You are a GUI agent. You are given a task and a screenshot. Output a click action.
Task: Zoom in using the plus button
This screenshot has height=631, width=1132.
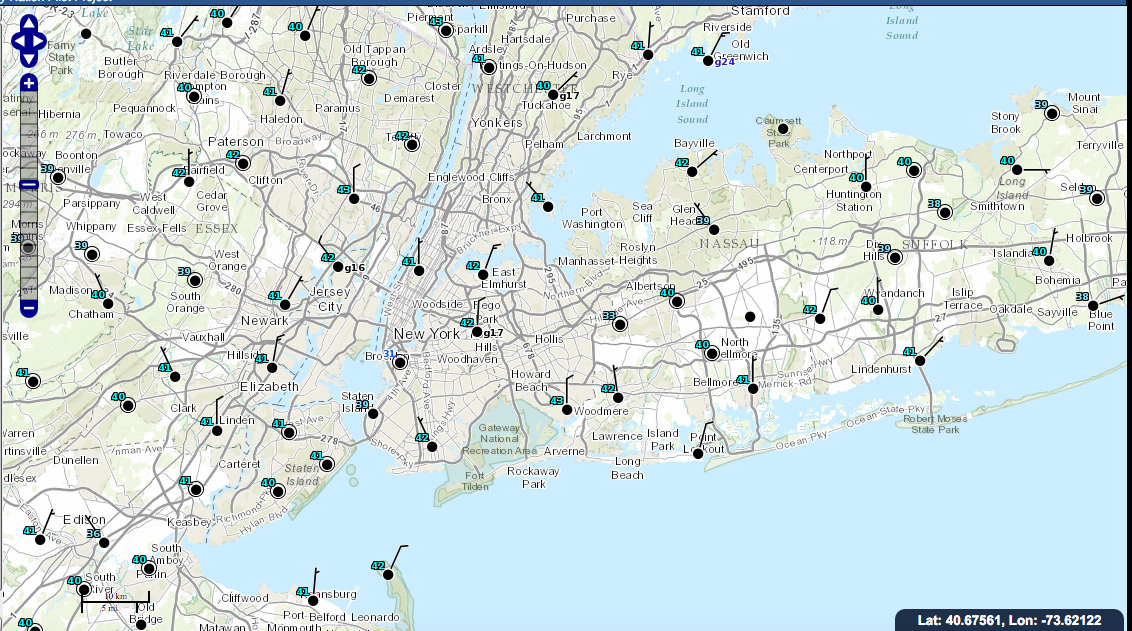tap(29, 83)
